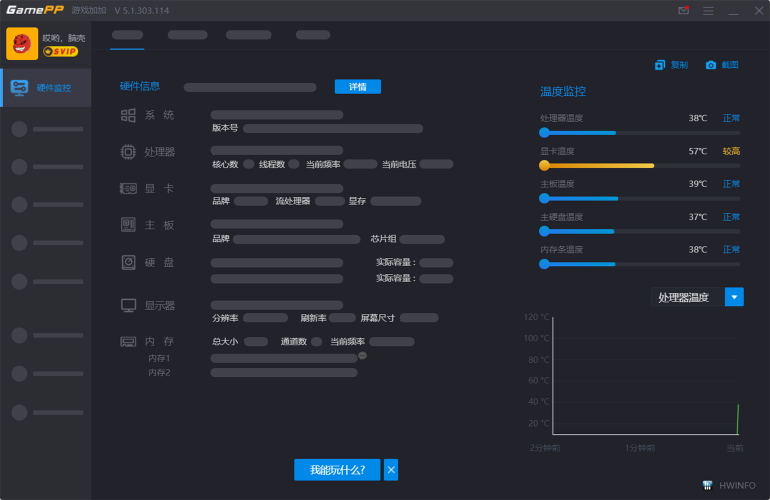The height and width of the screenshot is (500, 770).
Task: Click the 截图 screenshot camera icon
Action: [711, 65]
